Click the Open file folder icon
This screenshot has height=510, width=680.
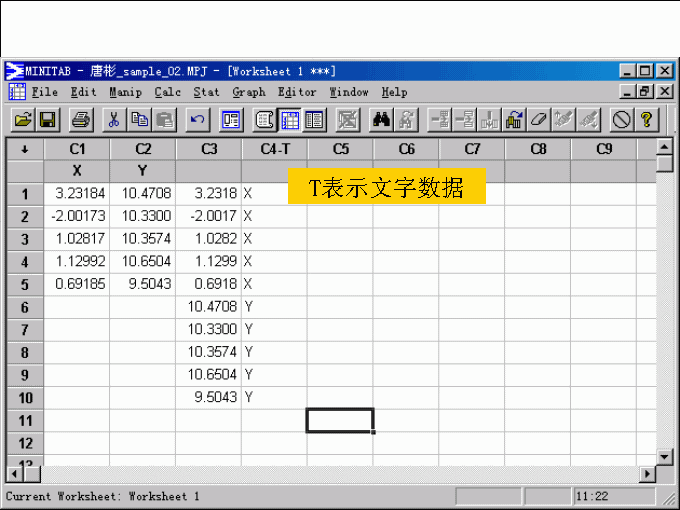click(x=22, y=120)
